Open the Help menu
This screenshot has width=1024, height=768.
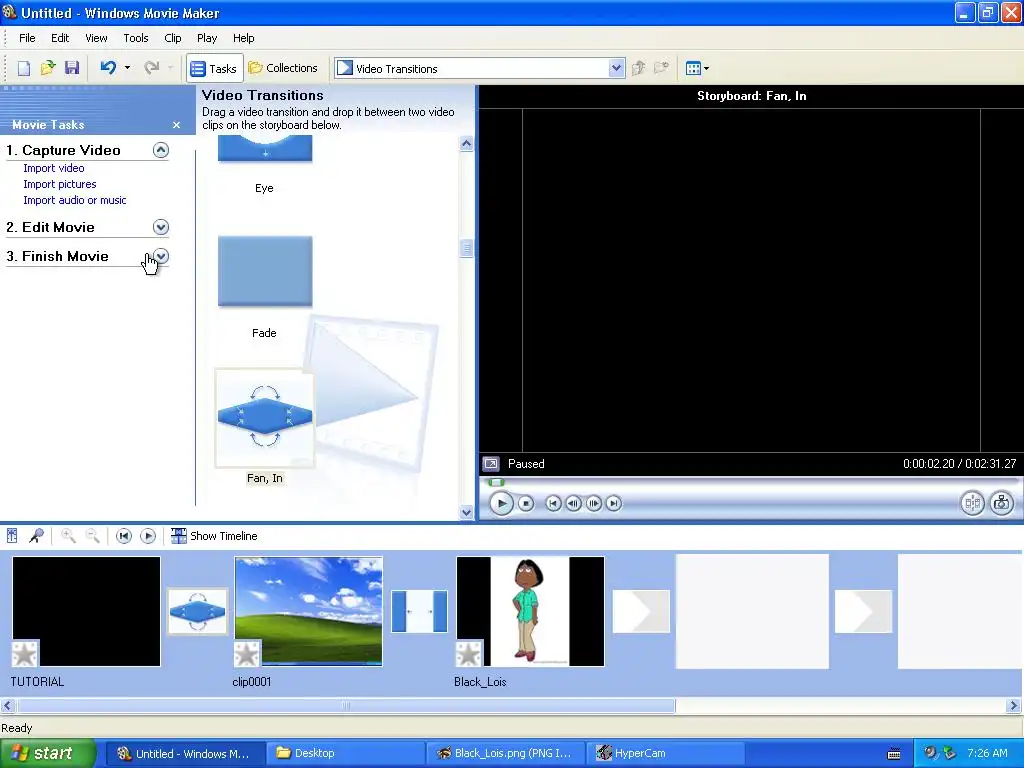(244, 38)
